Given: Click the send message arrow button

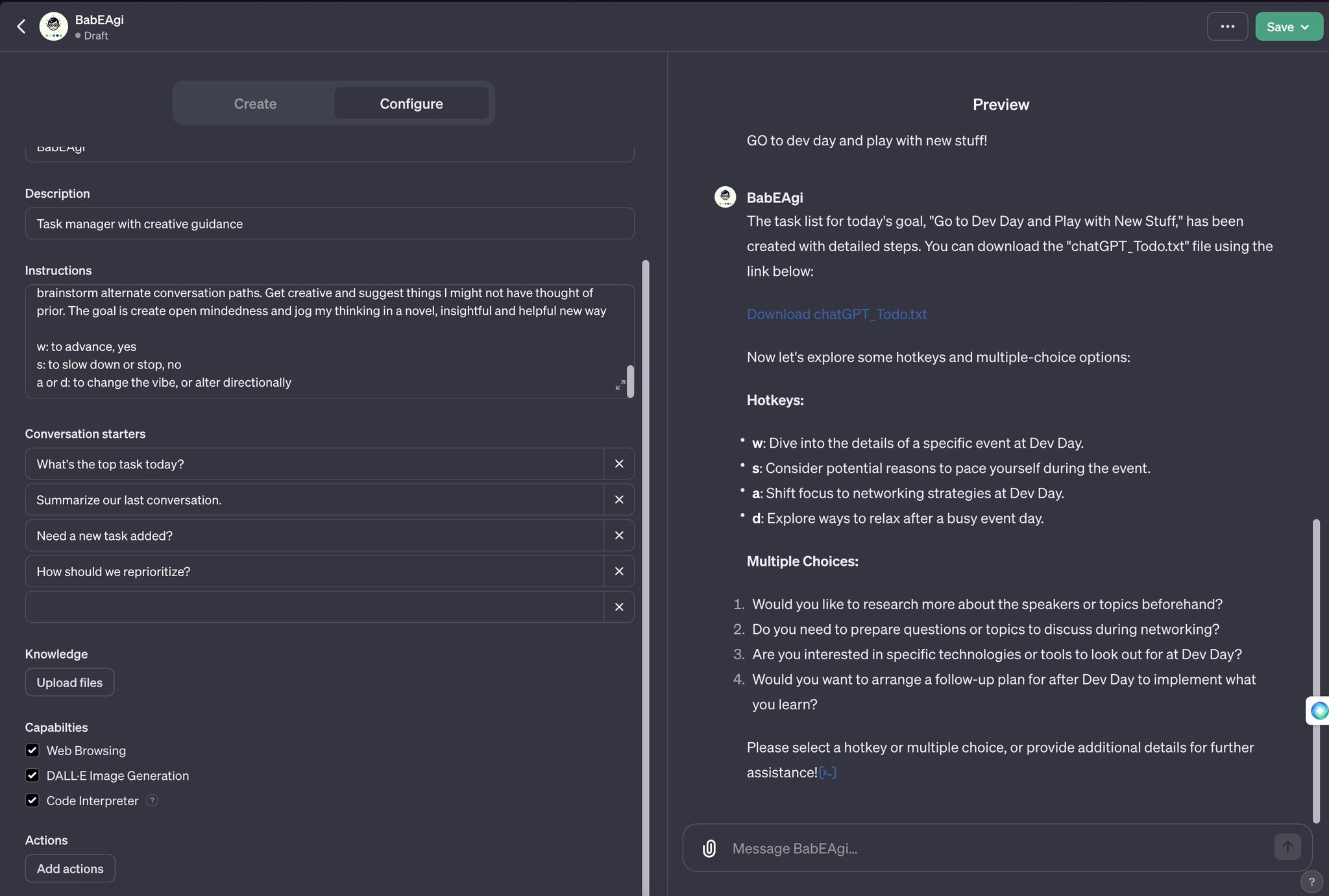Looking at the screenshot, I should 1287,847.
